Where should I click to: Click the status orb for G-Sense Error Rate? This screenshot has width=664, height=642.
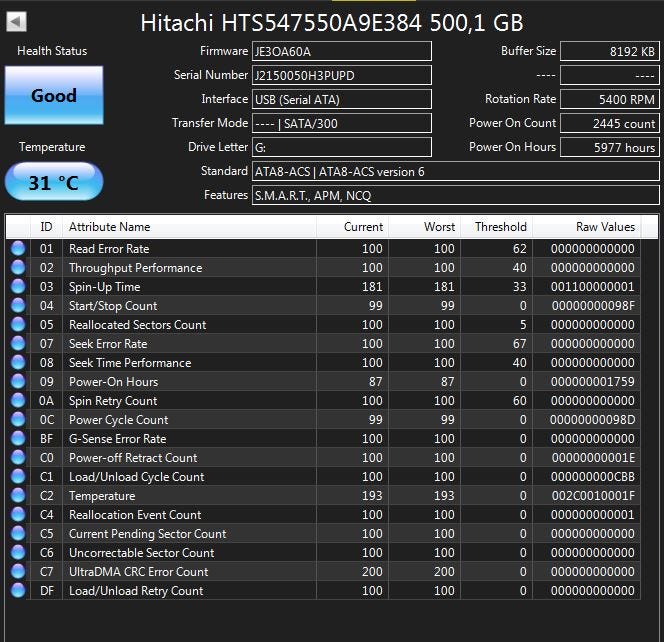[18, 438]
